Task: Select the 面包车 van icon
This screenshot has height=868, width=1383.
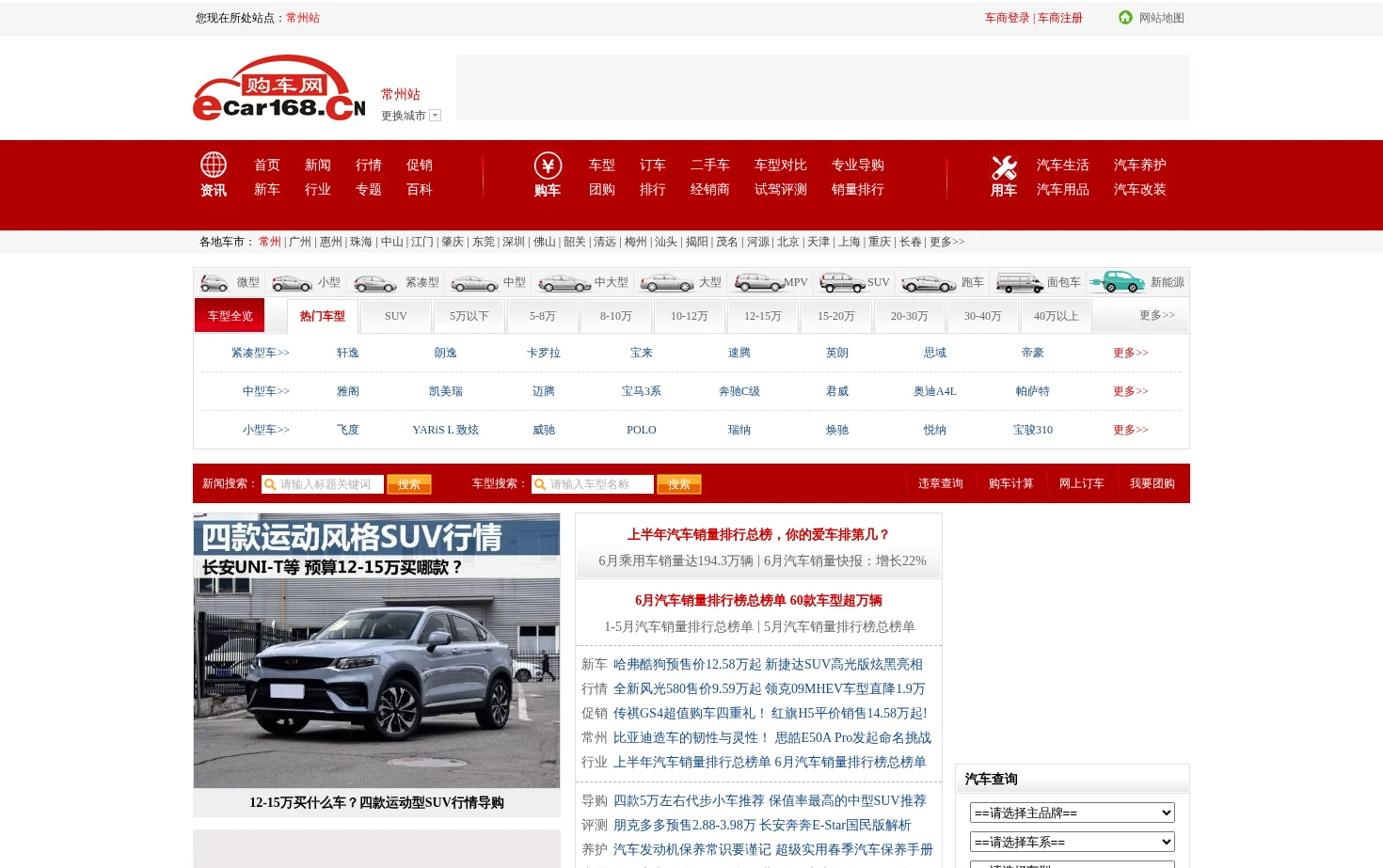Action: click(x=1020, y=282)
